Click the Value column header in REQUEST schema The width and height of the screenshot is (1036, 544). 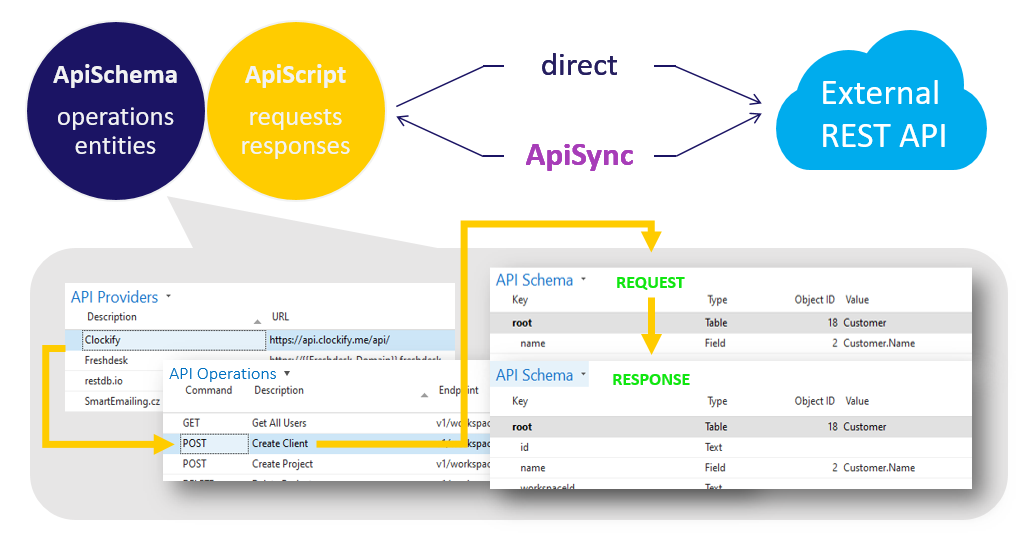[857, 299]
